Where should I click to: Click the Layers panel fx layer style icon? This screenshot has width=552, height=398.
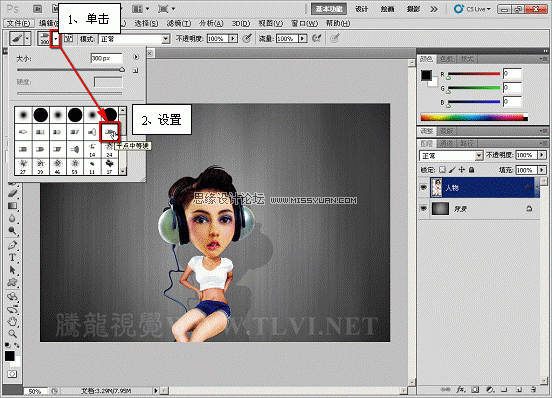(x=460, y=390)
